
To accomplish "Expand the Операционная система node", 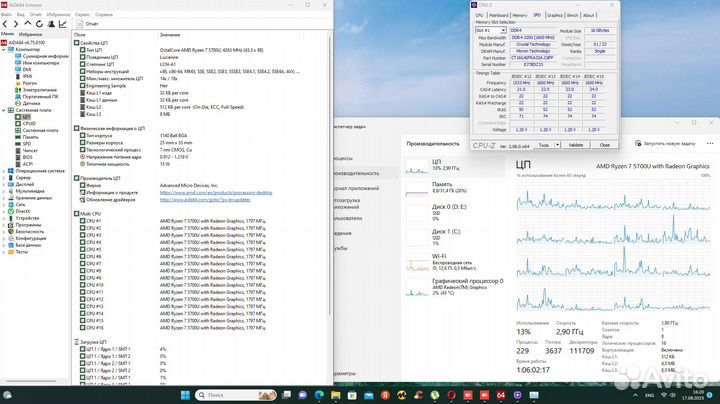I will [4, 171].
